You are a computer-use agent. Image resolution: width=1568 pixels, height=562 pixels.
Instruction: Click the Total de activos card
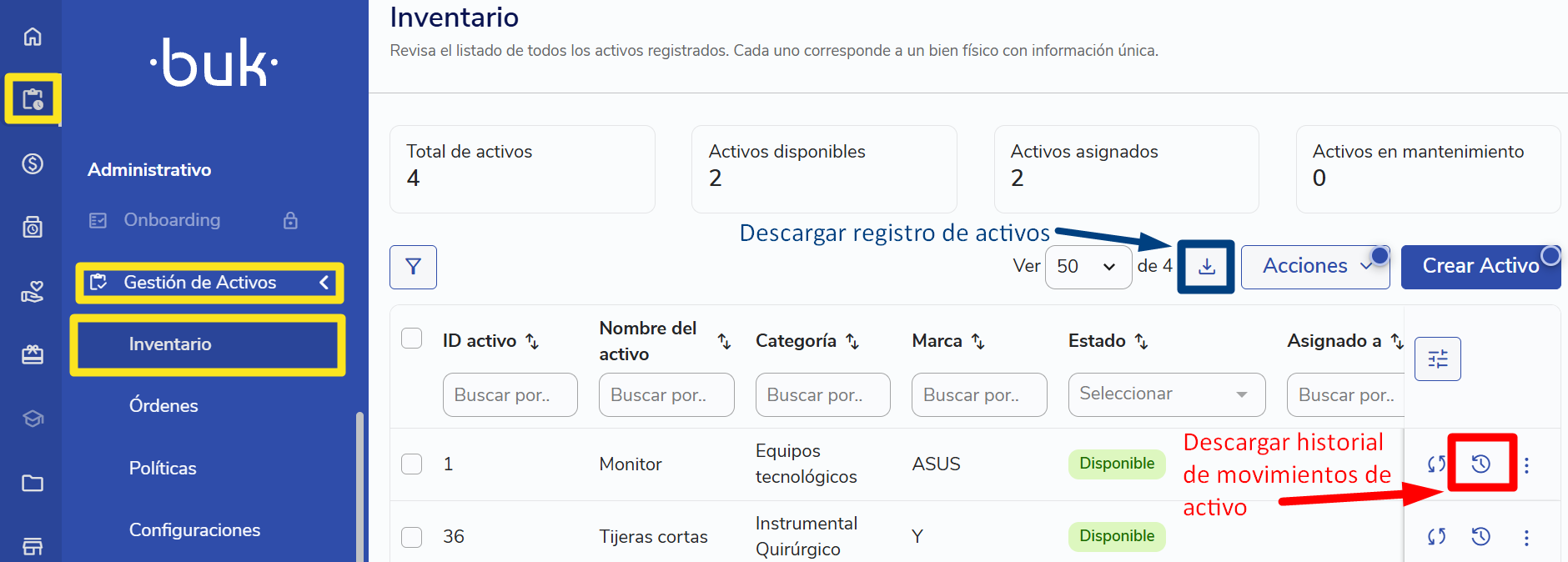tap(522, 169)
